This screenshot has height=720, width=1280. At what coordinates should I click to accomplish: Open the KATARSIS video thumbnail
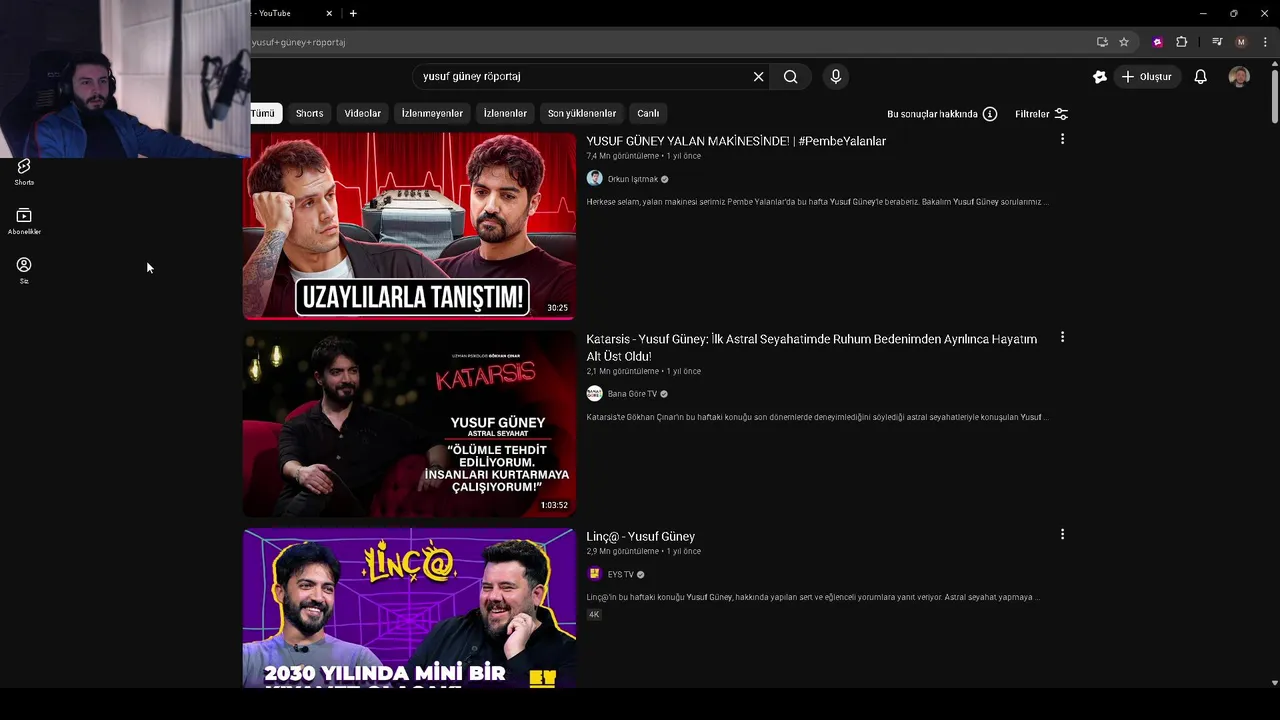tap(409, 424)
